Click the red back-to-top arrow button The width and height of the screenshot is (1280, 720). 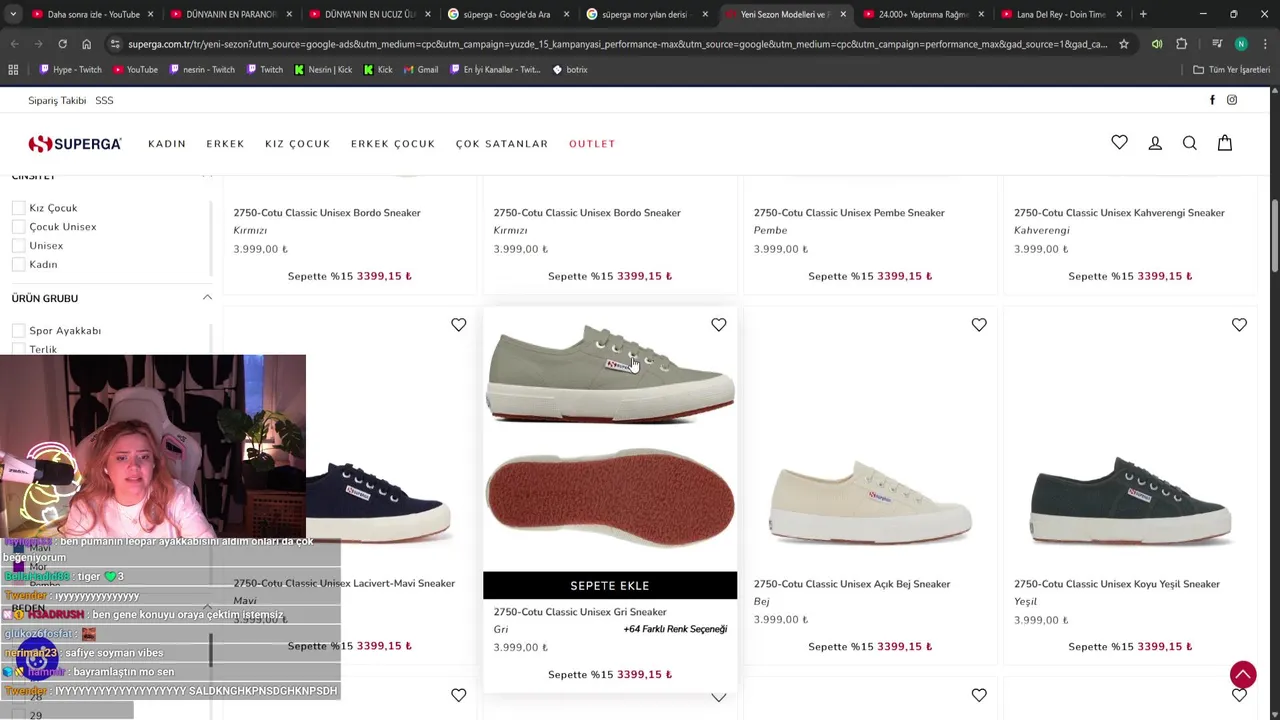pyautogui.click(x=1243, y=674)
